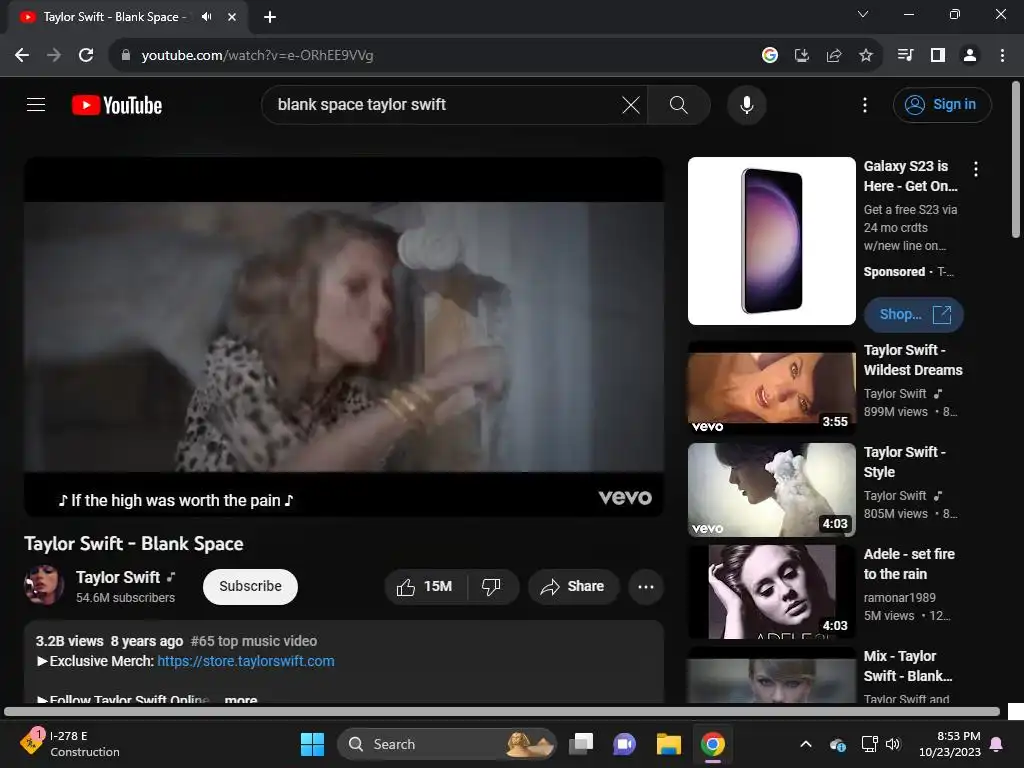Open Chrome three-dot menu
1024x768 pixels.
(x=1002, y=56)
